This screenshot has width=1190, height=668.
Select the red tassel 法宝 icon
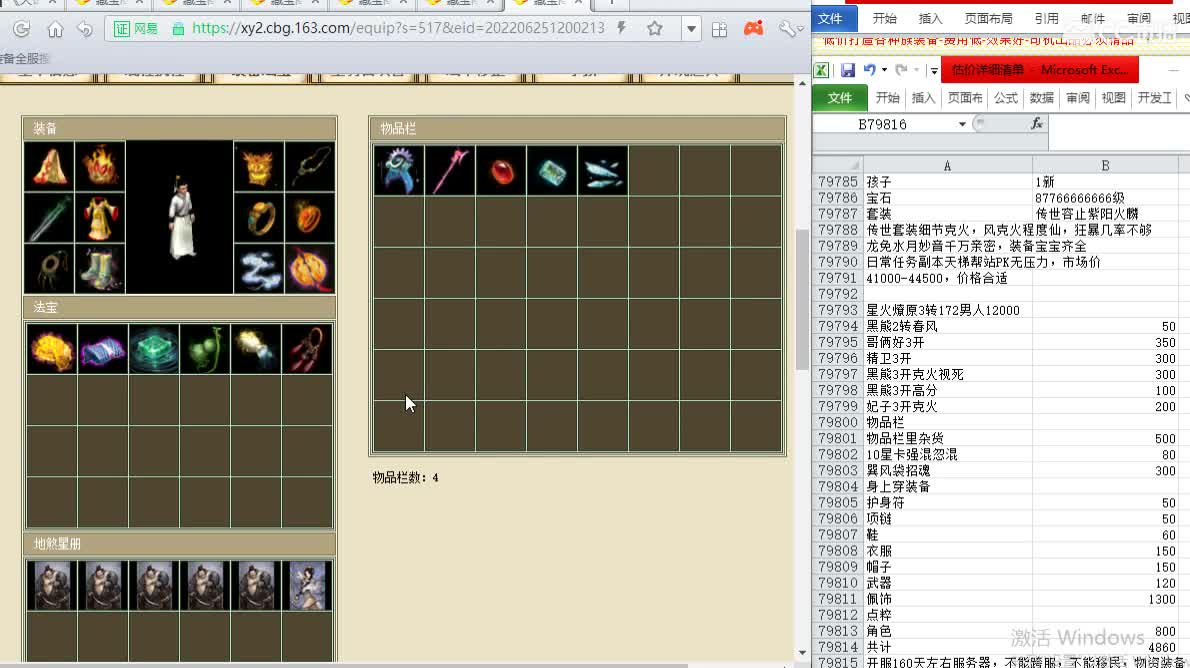coord(307,349)
